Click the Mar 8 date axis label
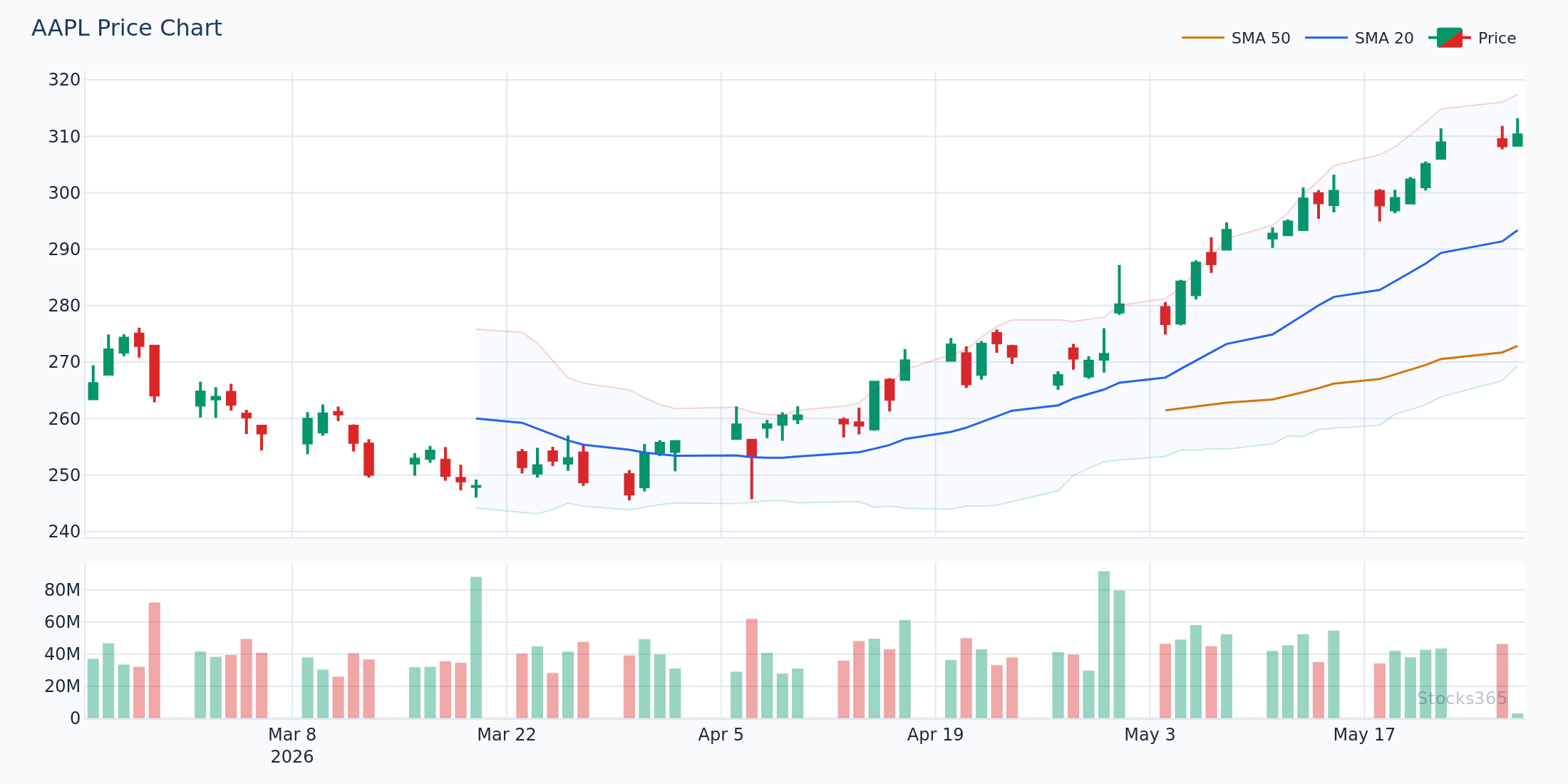 click(292, 735)
